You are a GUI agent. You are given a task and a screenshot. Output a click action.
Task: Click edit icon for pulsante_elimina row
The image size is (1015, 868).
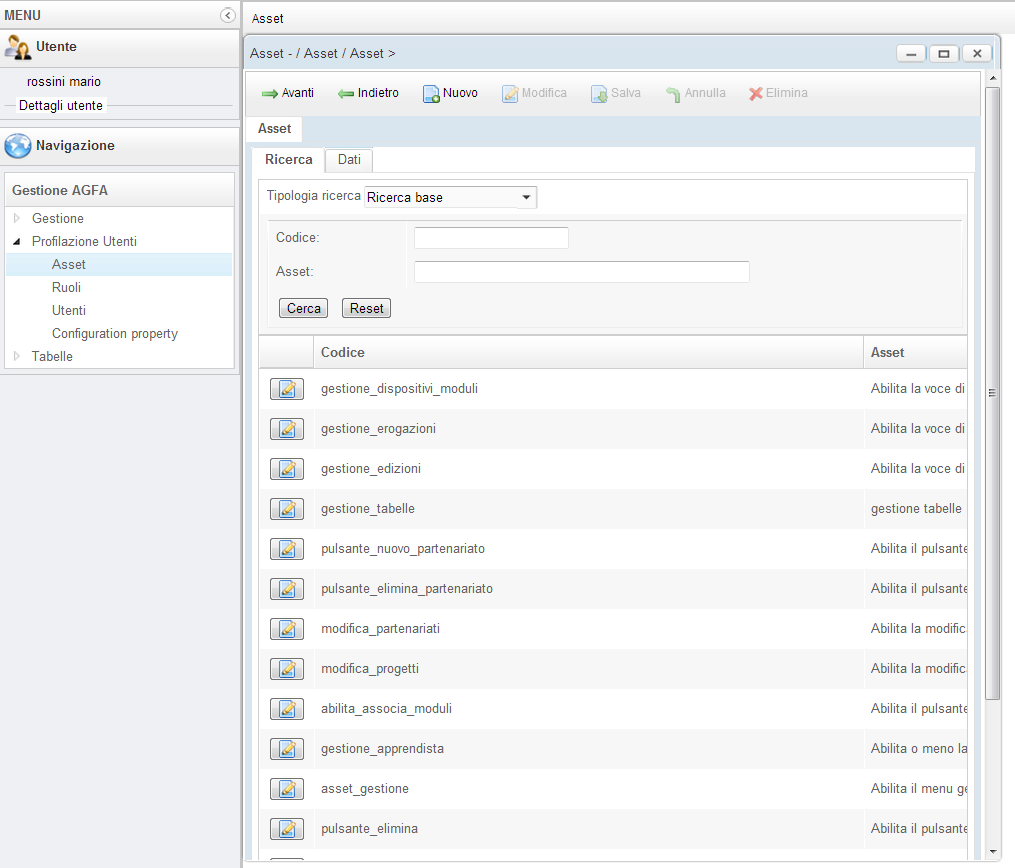(287, 829)
